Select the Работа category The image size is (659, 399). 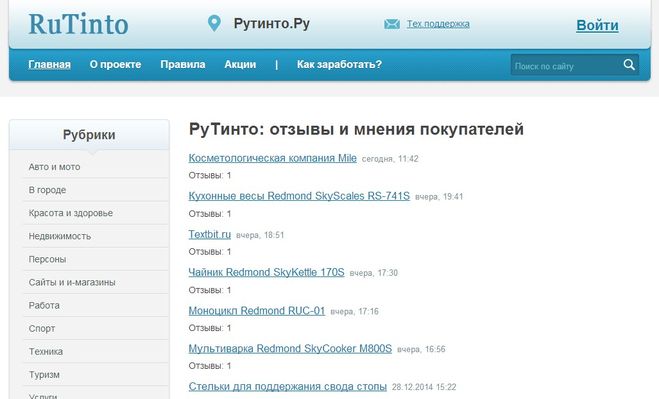[44, 306]
